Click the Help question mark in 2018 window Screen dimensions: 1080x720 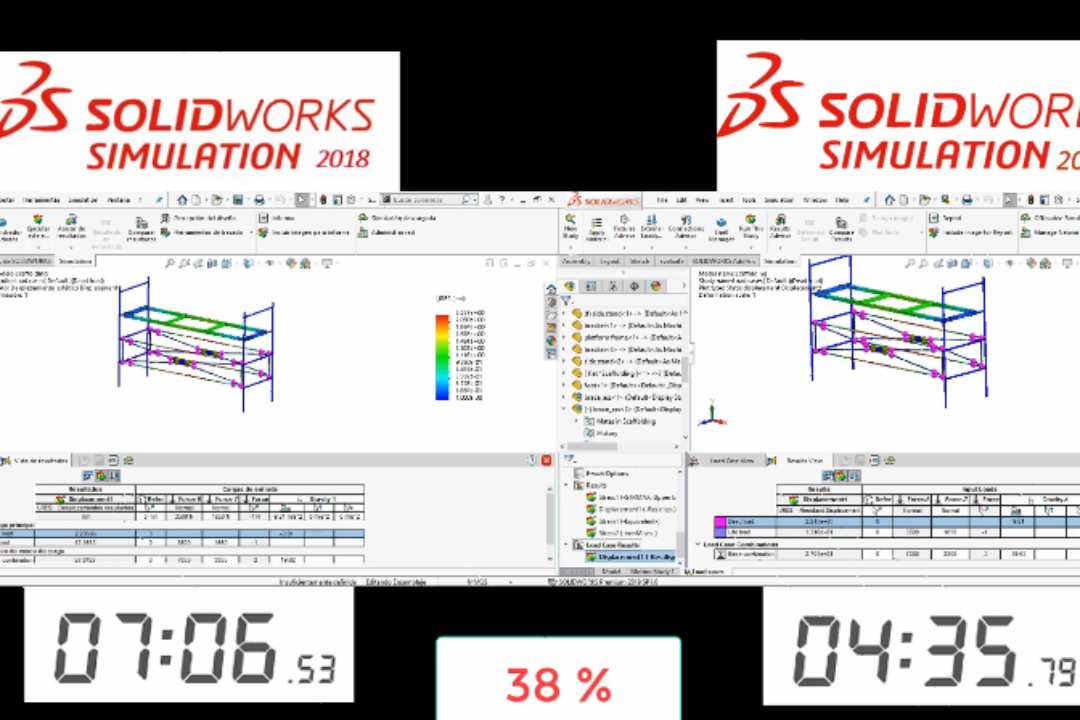coord(502,200)
